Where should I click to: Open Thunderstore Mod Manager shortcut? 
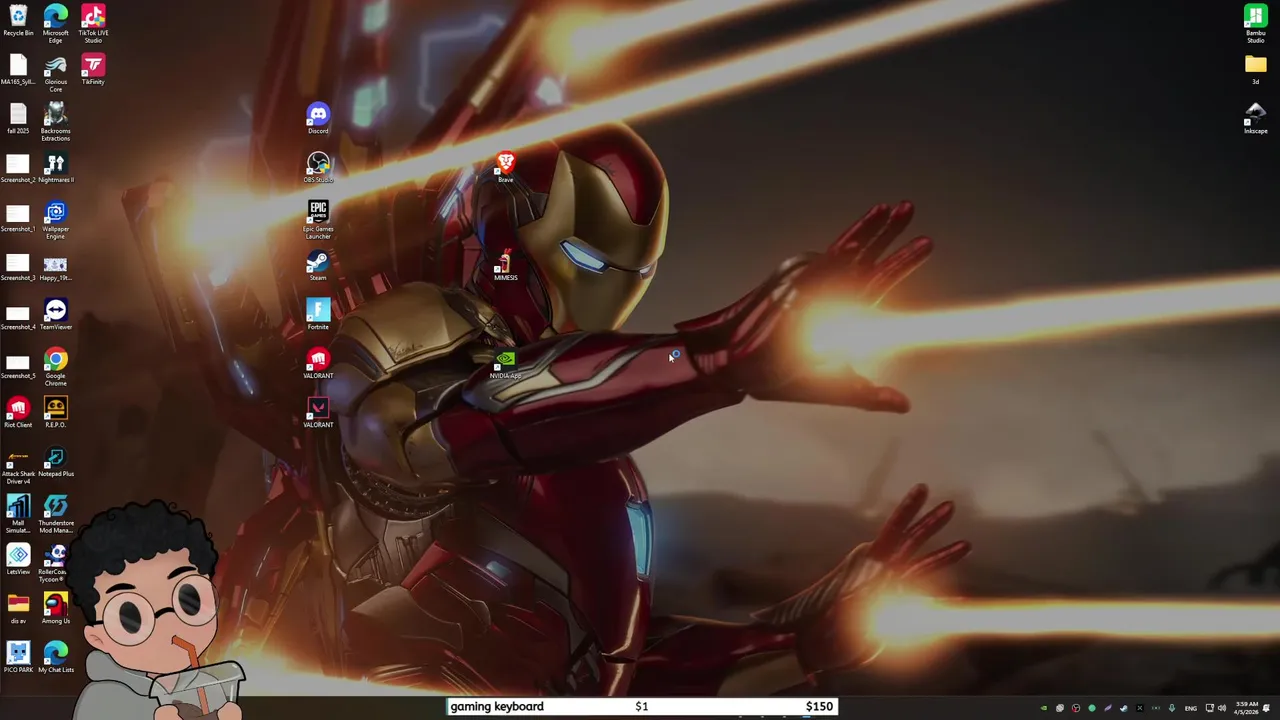coord(56,514)
